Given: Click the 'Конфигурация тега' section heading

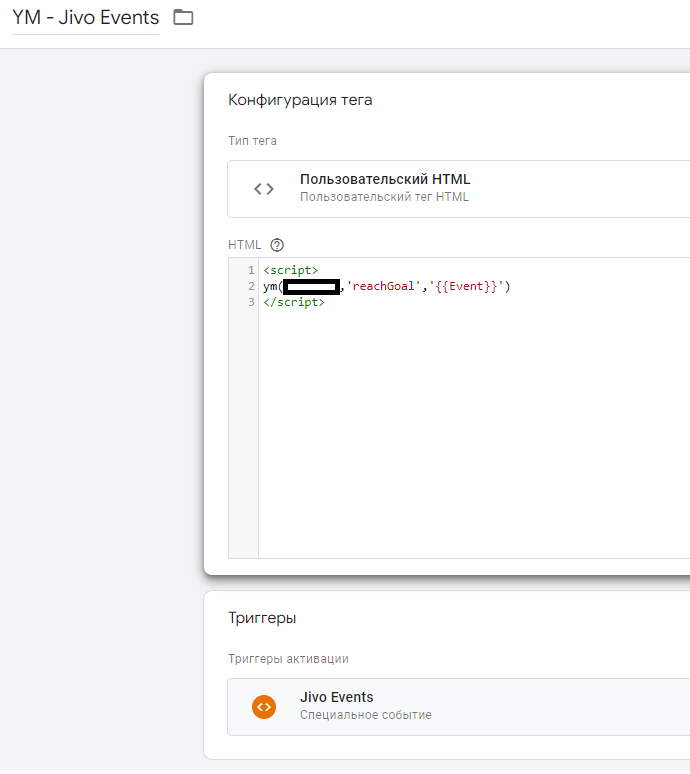Looking at the screenshot, I should pyautogui.click(x=300, y=100).
